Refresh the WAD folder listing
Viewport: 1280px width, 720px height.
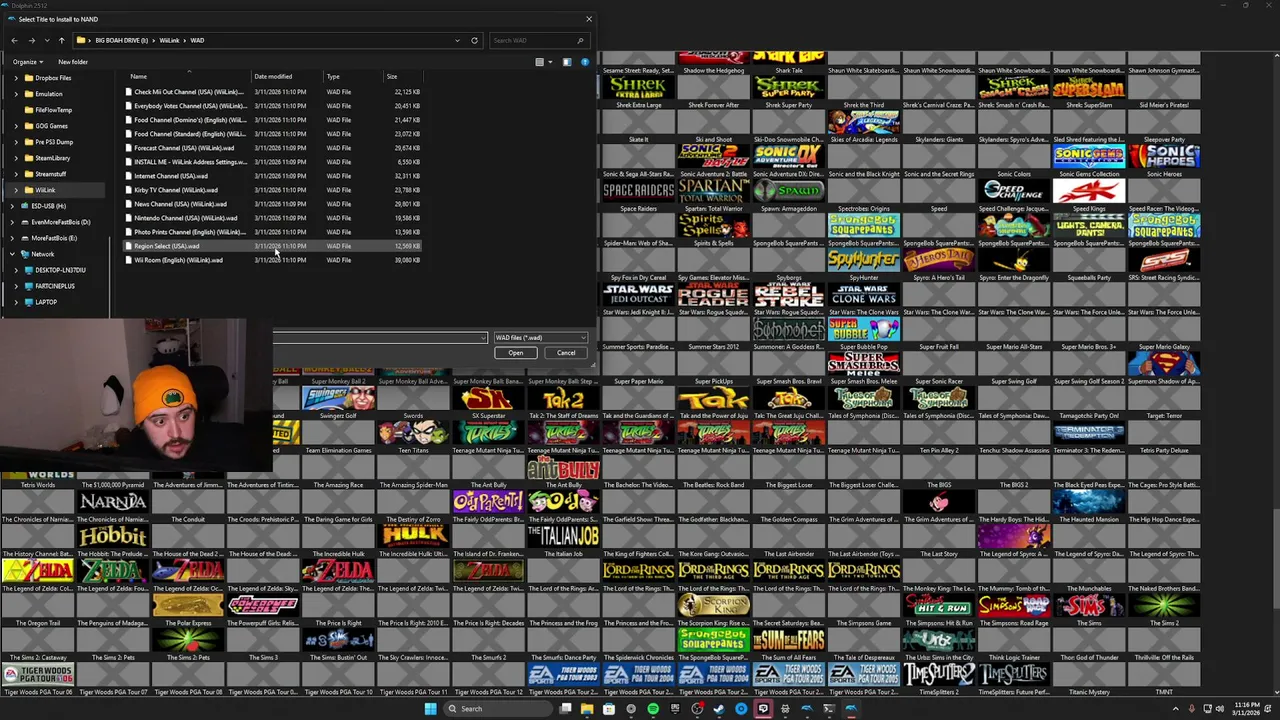point(474,40)
